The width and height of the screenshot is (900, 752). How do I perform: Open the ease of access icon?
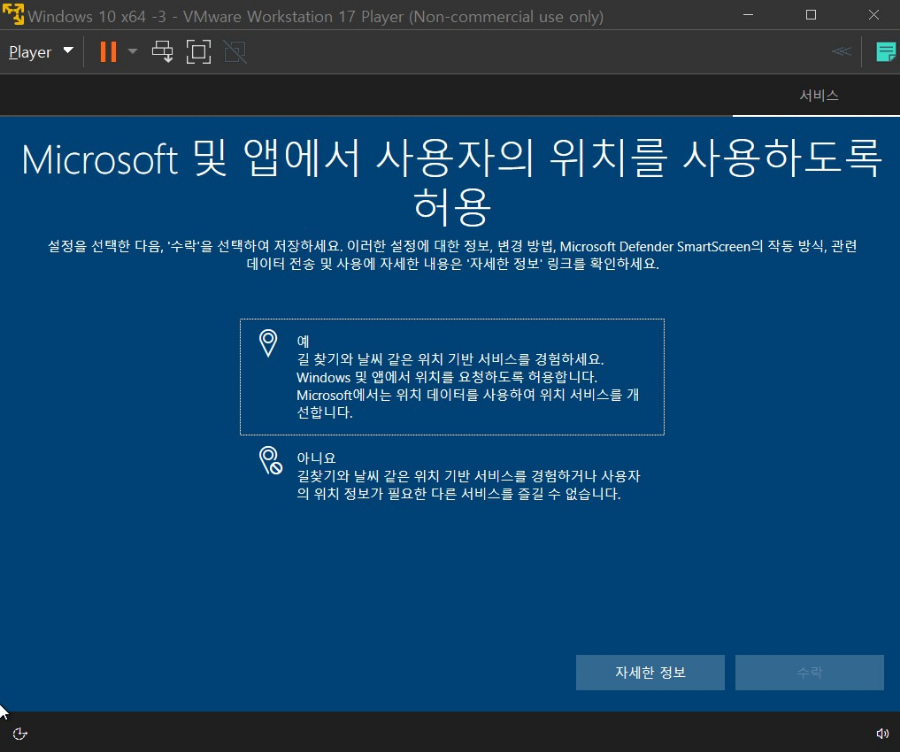coord(20,734)
